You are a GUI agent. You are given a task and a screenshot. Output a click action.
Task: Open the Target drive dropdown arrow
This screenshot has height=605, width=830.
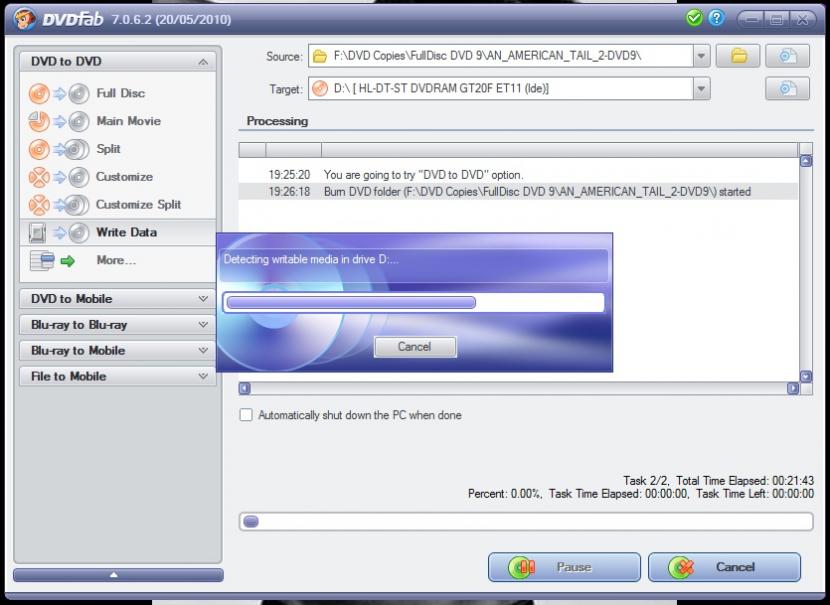click(x=701, y=89)
